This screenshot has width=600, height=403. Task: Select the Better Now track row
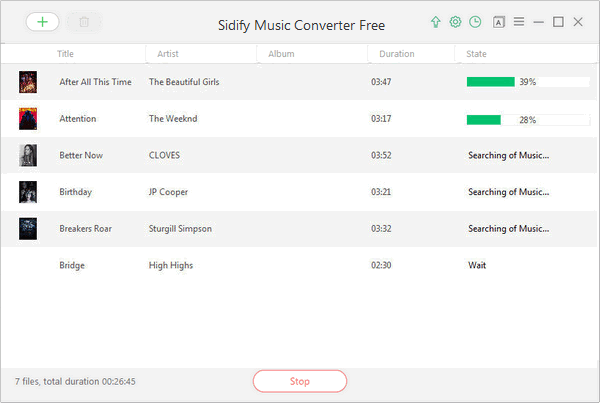[300, 155]
